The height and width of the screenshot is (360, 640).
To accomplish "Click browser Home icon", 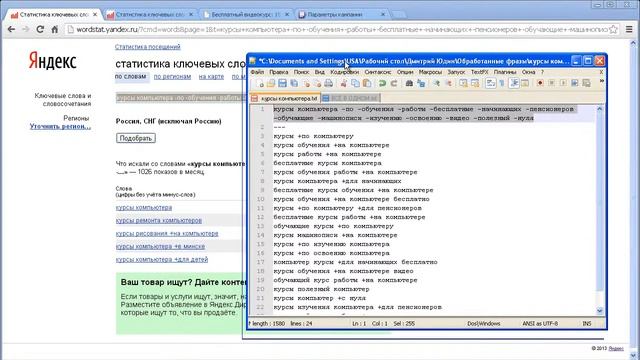I will (55, 29).
